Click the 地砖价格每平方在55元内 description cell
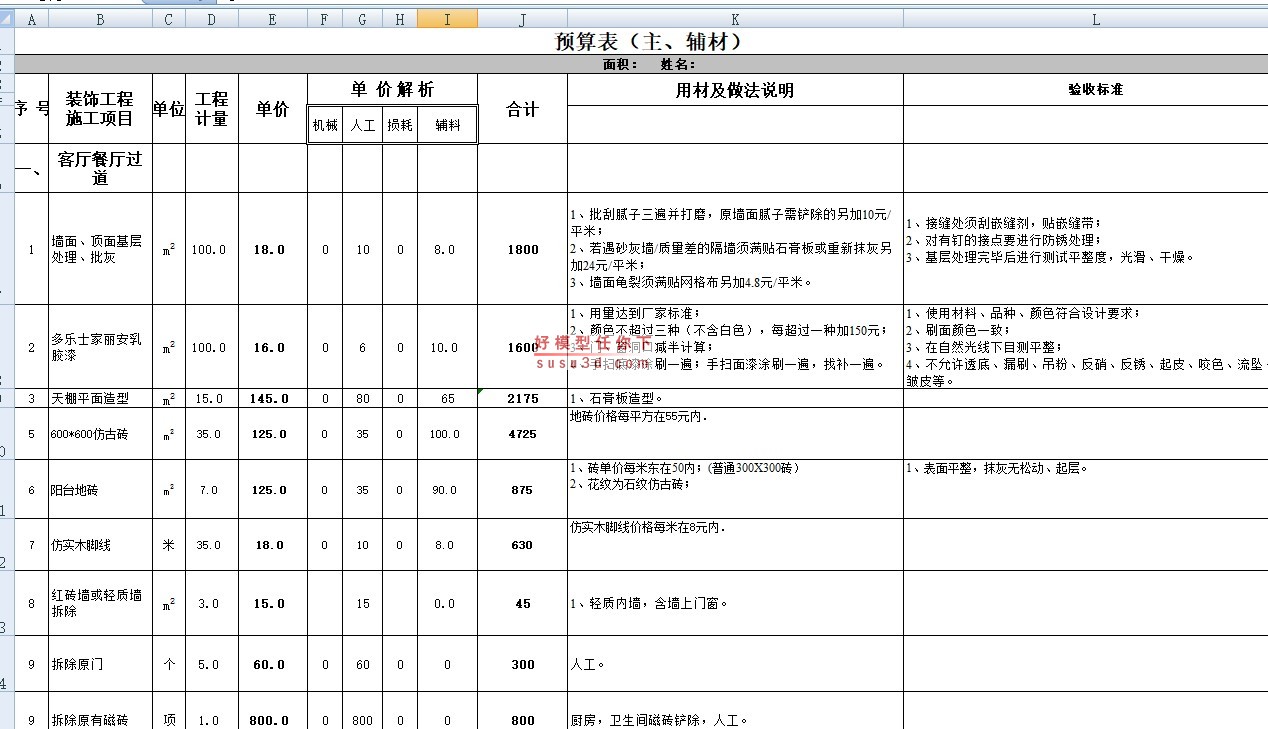 click(x=735, y=434)
